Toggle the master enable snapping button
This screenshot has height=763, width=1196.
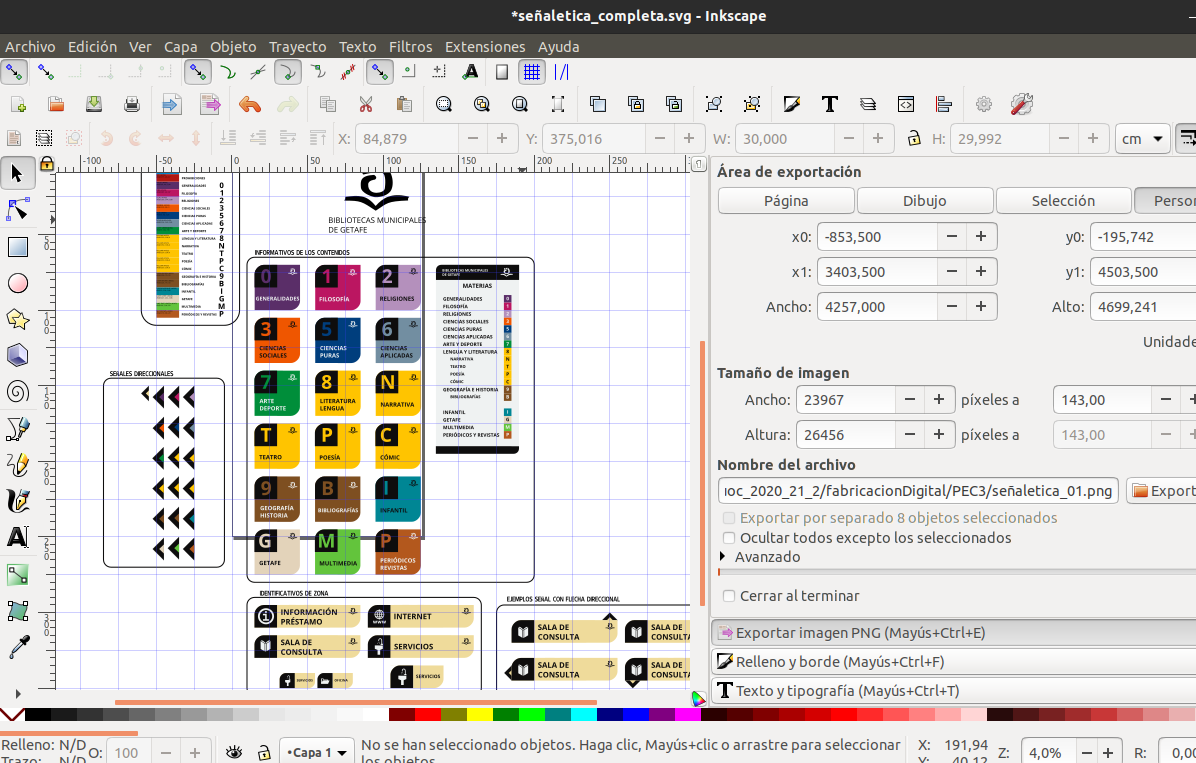tap(14, 72)
